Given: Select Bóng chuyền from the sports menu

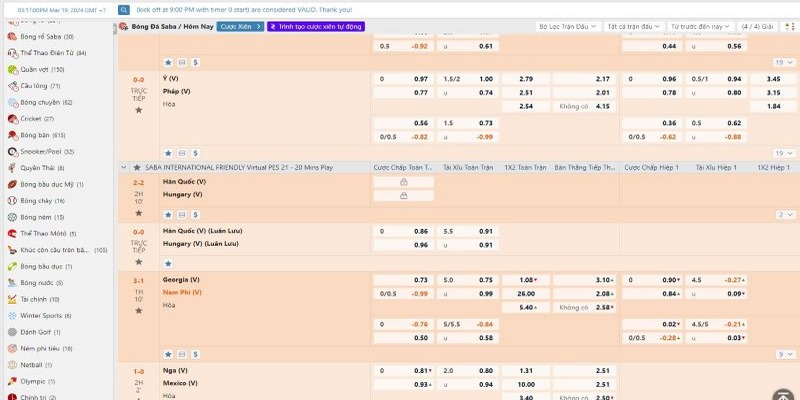Looking at the screenshot, I should [46, 102].
